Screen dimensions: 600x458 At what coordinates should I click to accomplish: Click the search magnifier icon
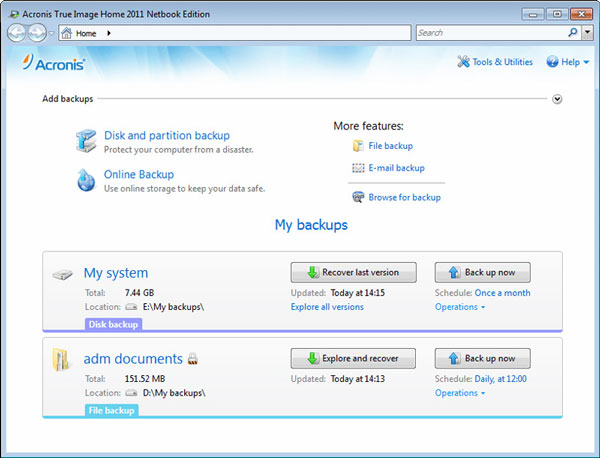coord(573,33)
